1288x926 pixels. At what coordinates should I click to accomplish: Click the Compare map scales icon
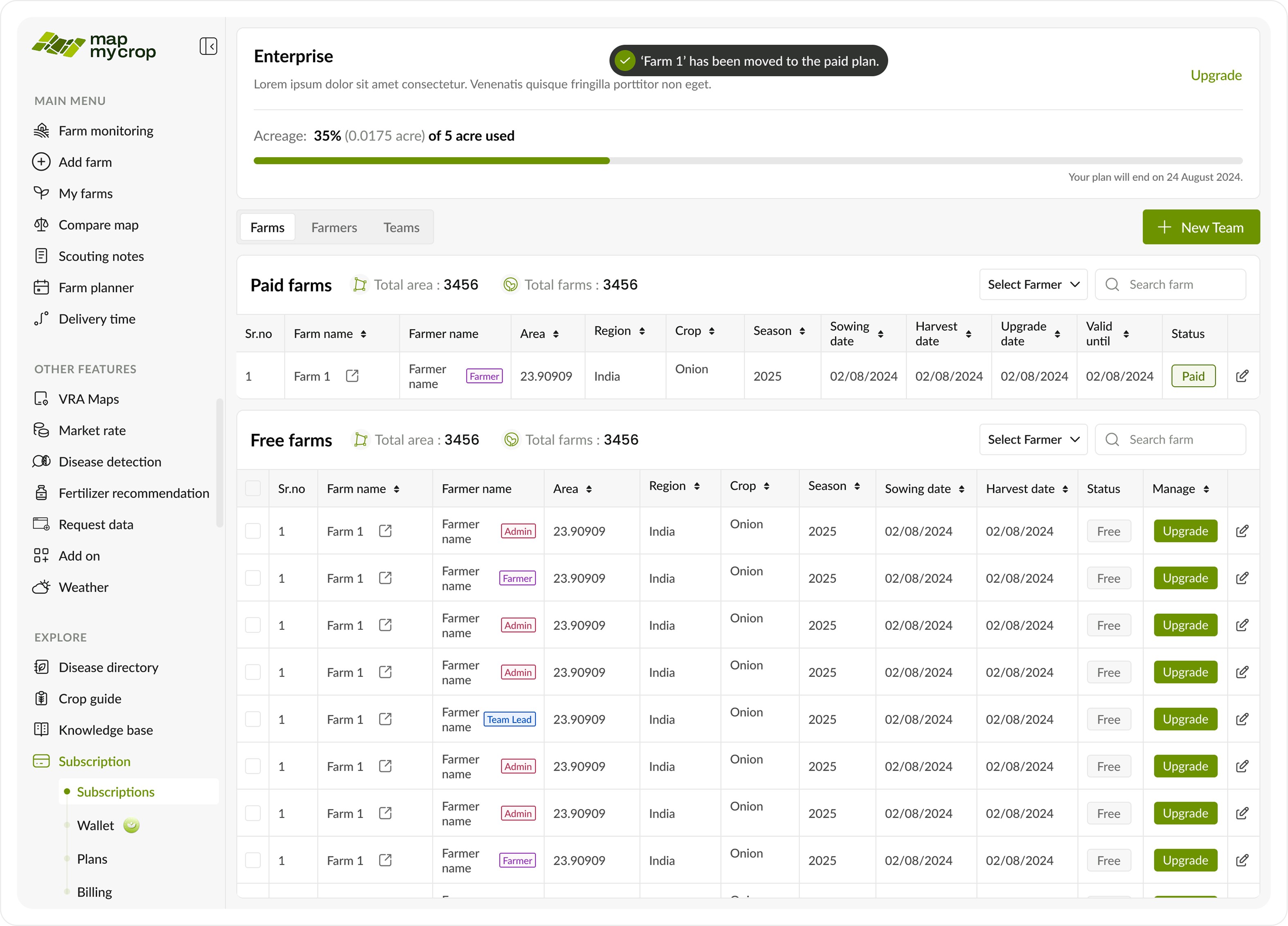41,225
